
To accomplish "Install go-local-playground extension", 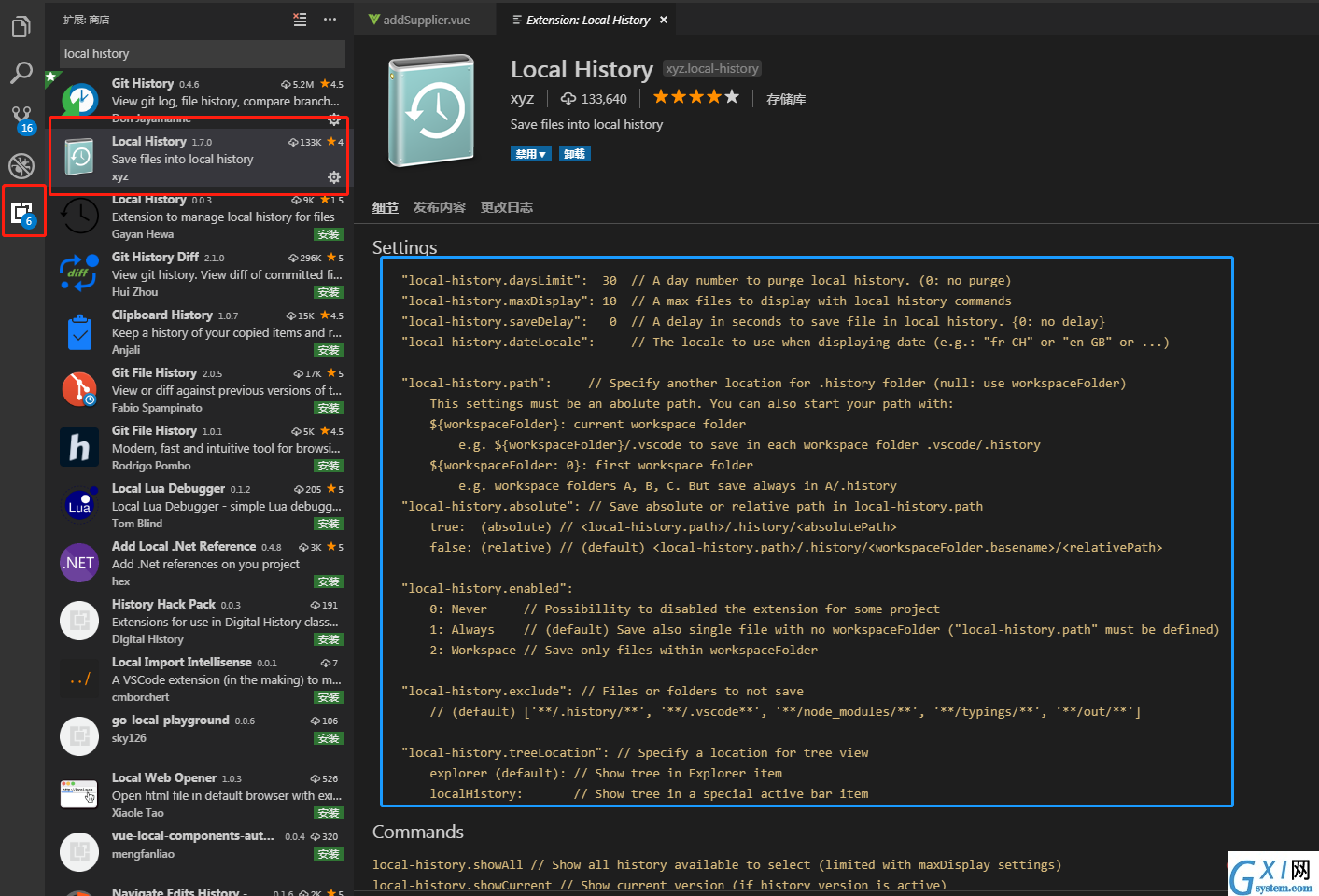I will pos(329,738).
